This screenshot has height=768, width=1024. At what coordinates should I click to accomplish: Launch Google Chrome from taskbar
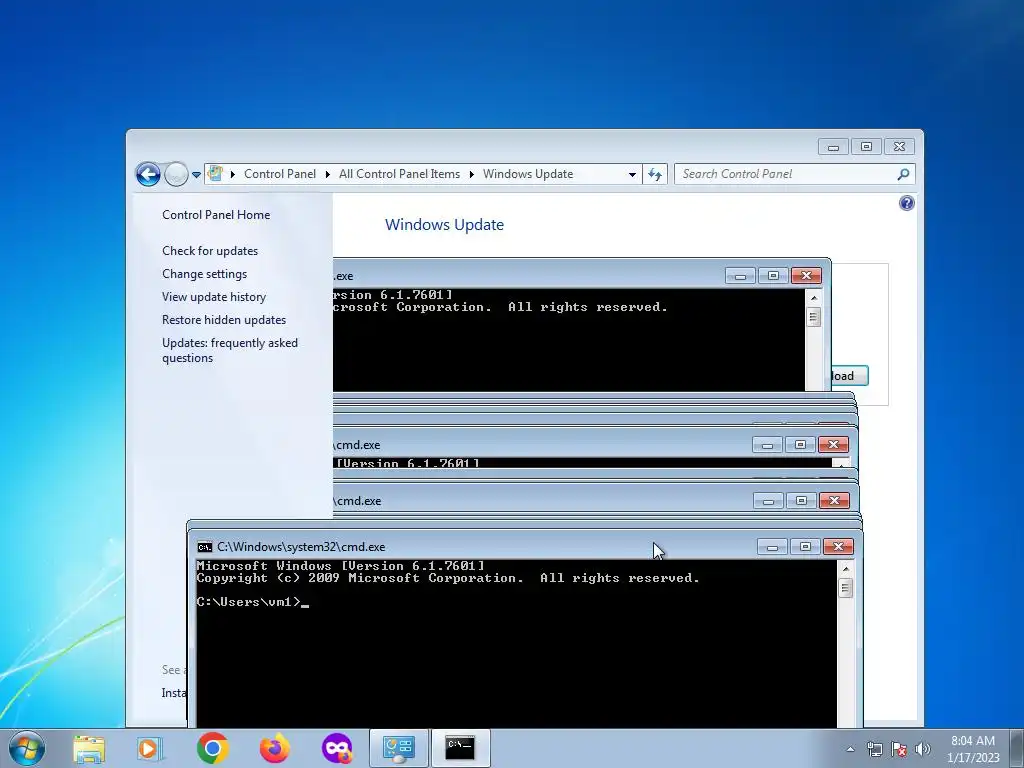click(x=212, y=748)
